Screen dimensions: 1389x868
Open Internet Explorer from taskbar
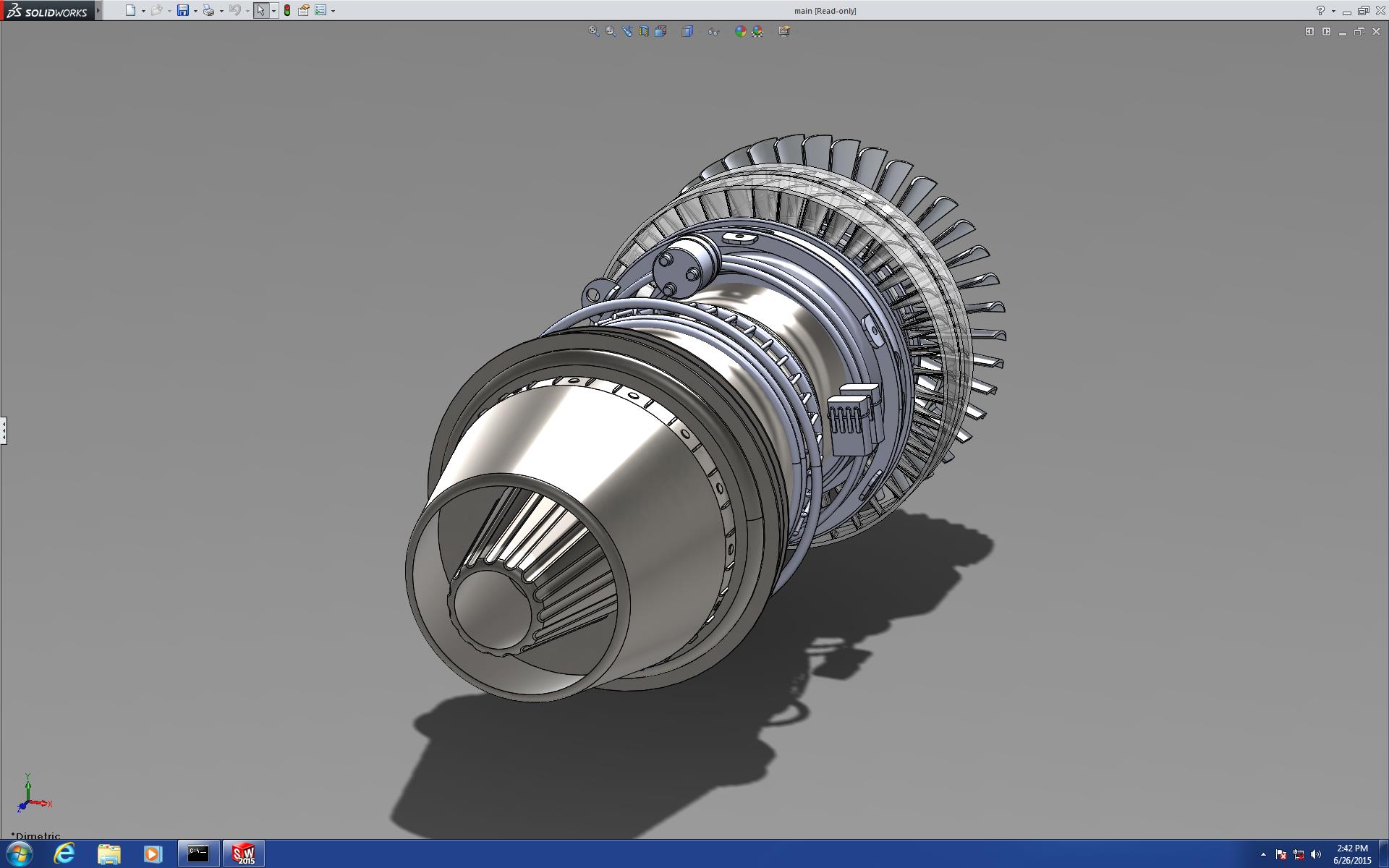point(64,854)
